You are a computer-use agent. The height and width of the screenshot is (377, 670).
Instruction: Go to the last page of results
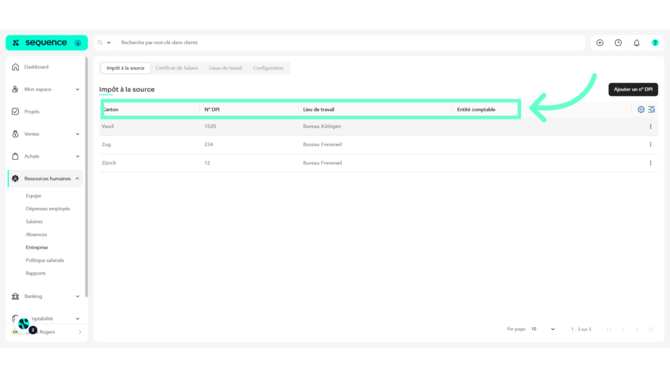coord(651,329)
